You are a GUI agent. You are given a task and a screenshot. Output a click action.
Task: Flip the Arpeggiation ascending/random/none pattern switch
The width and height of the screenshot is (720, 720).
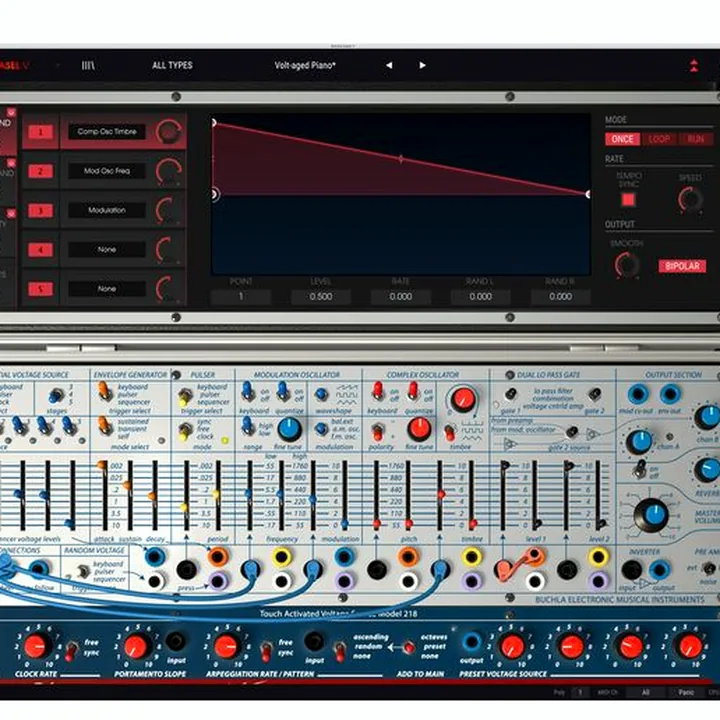pos(340,650)
